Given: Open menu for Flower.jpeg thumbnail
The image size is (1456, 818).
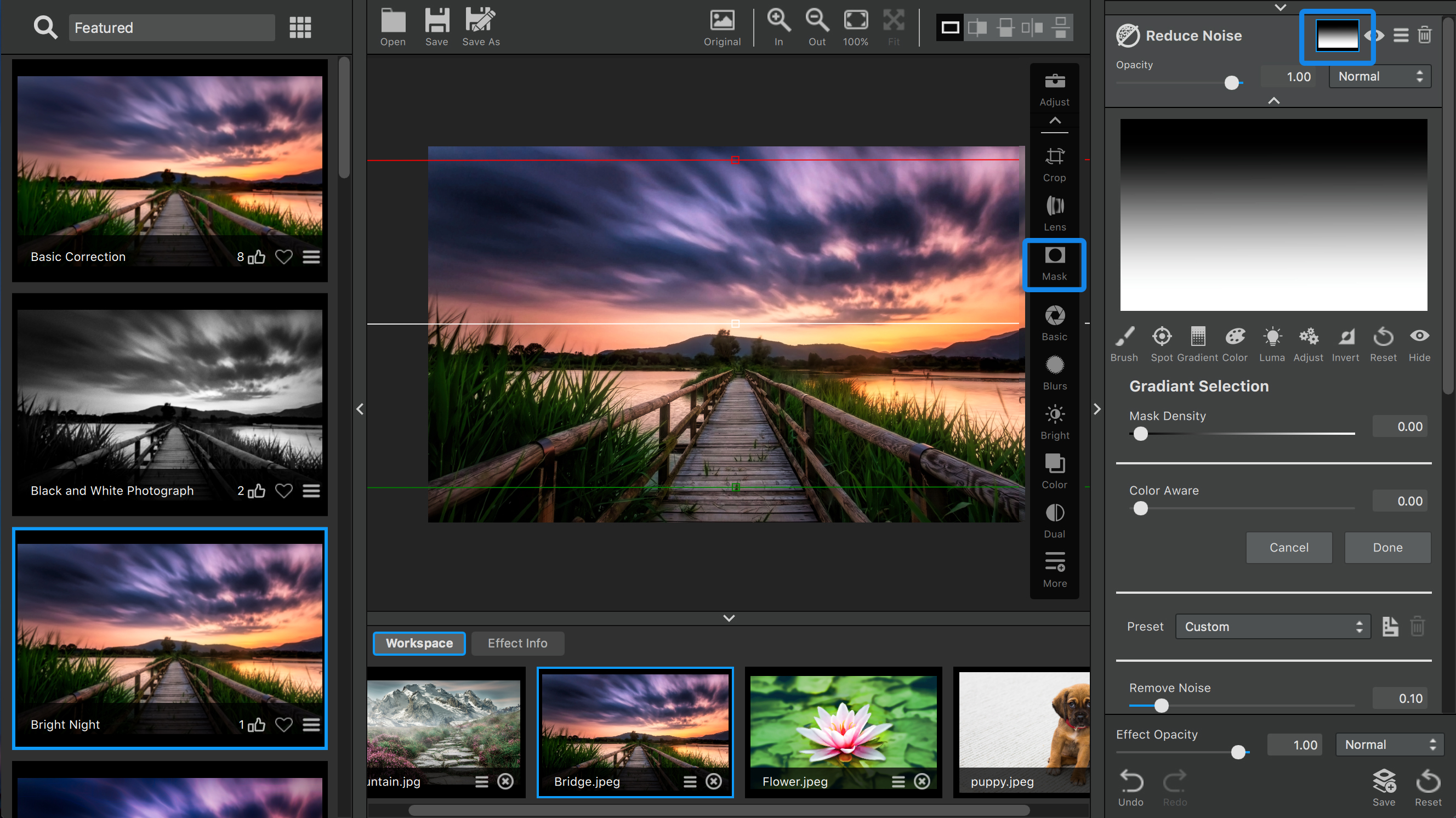Looking at the screenshot, I should (x=898, y=781).
